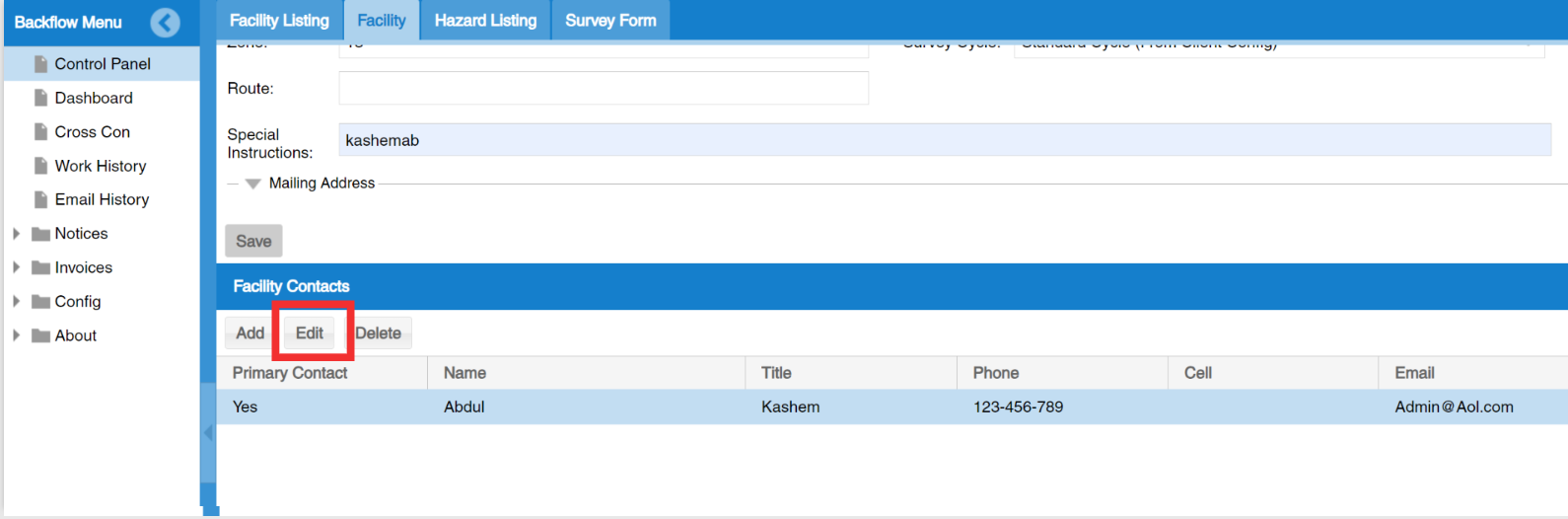Click the Invoices folder icon

40,267
